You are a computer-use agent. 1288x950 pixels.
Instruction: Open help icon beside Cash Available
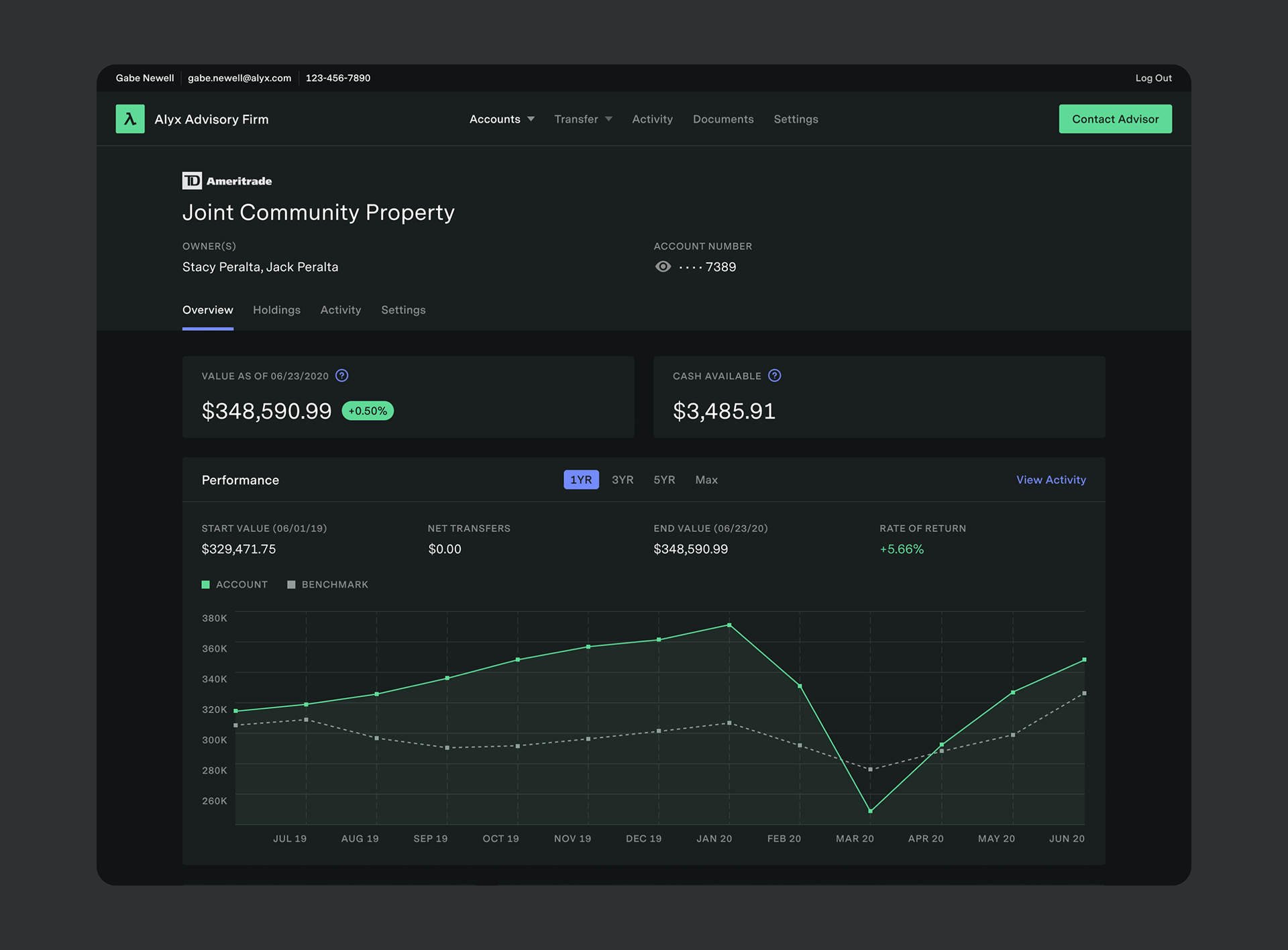click(774, 376)
